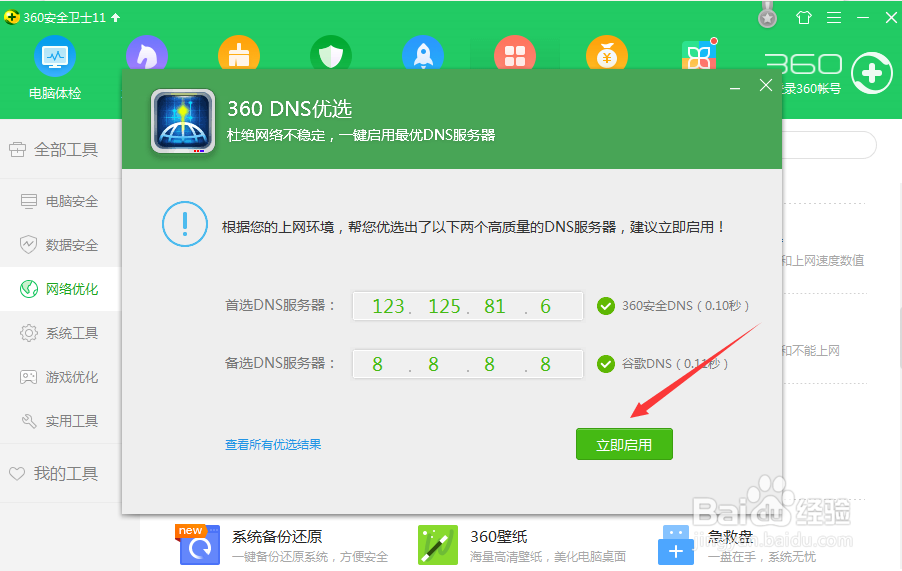Open the orange broom cleanup icon
The width and height of the screenshot is (902, 571).
point(239,53)
